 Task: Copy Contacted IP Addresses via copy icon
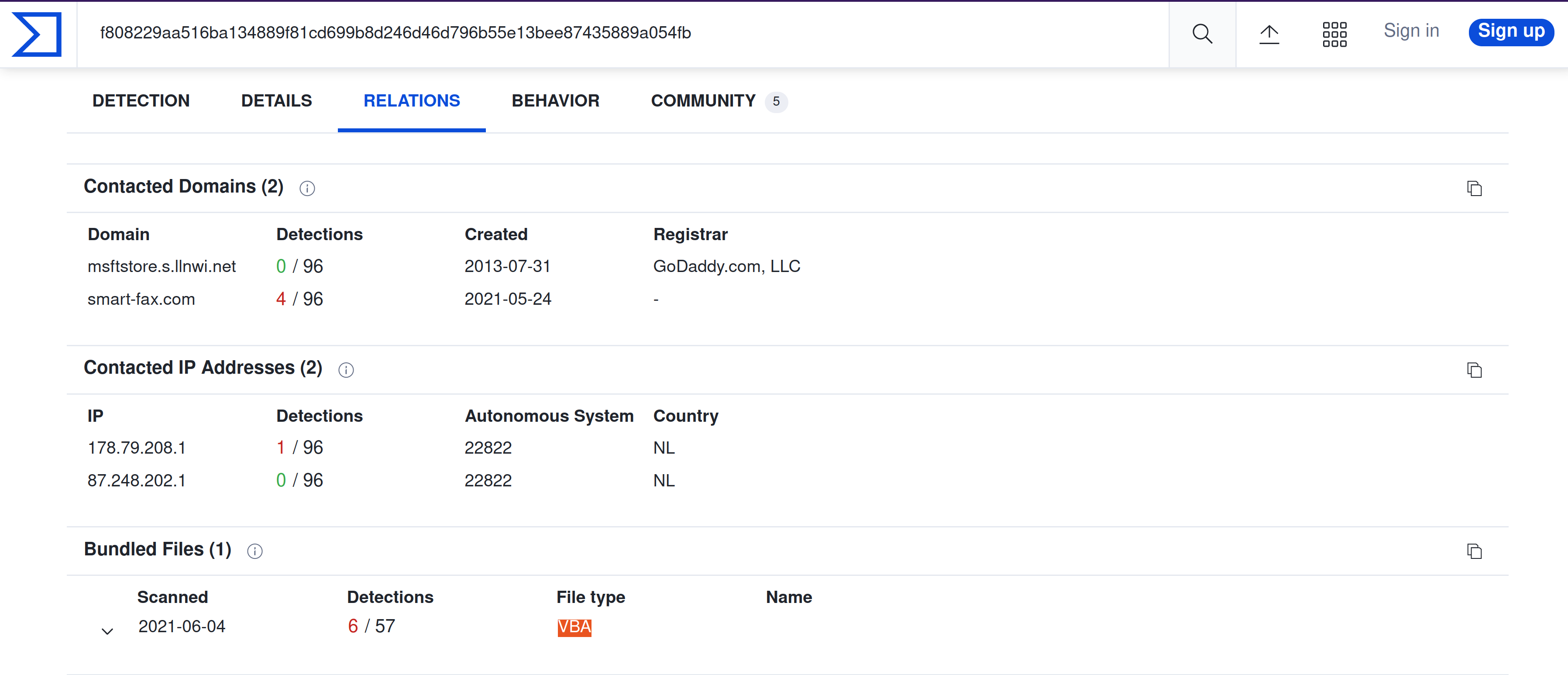1474,370
